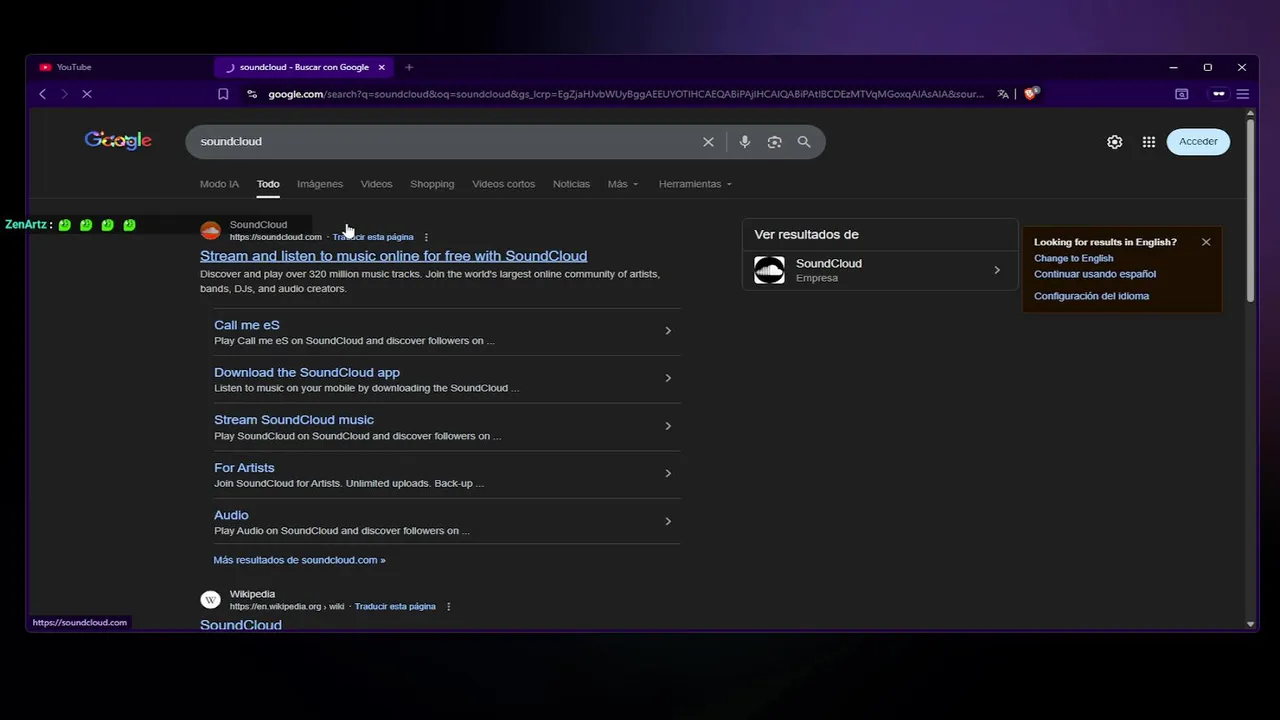Open the tab search icon in toolbar
This screenshot has height=720, width=1280.
pyautogui.click(x=1182, y=94)
